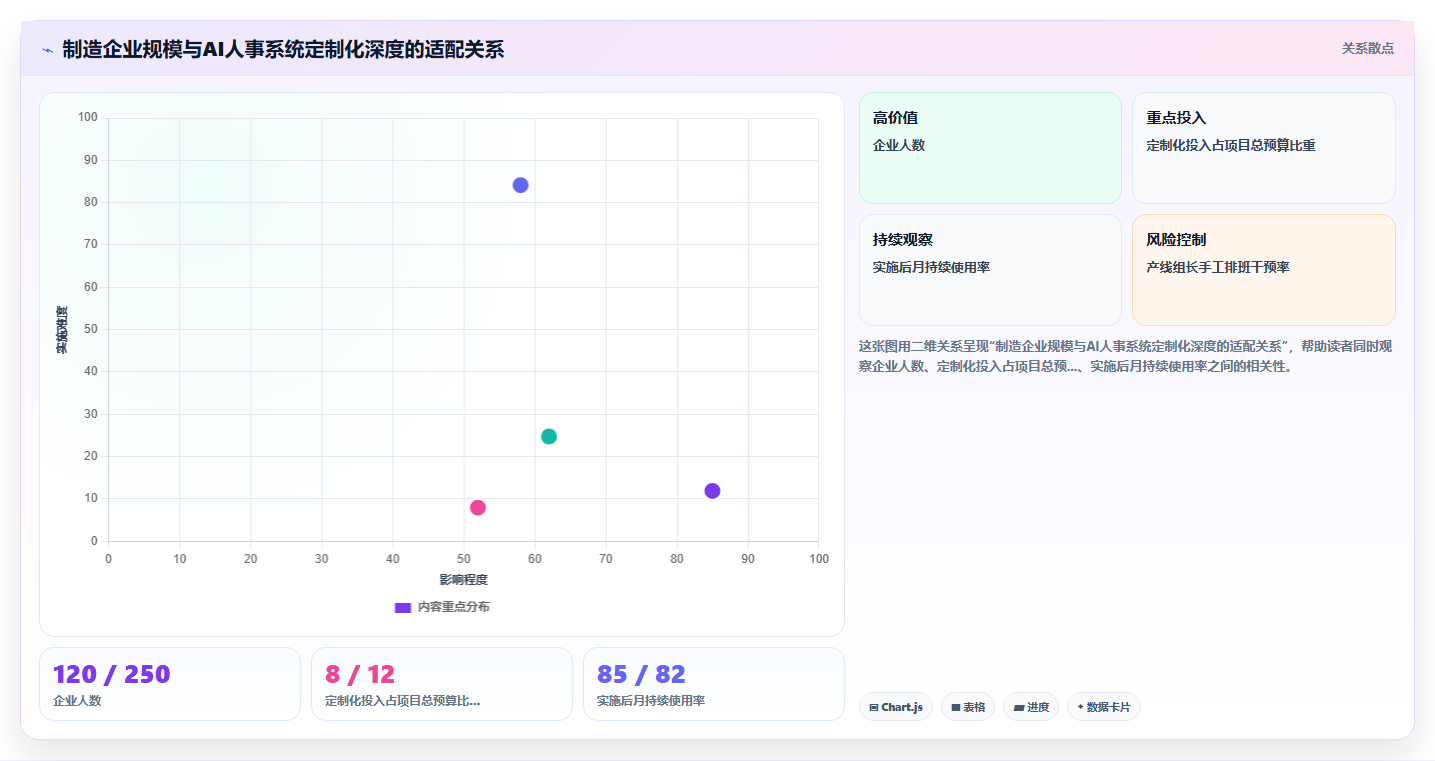
Task: Open the 风险控制 card
Action: coord(1264,270)
